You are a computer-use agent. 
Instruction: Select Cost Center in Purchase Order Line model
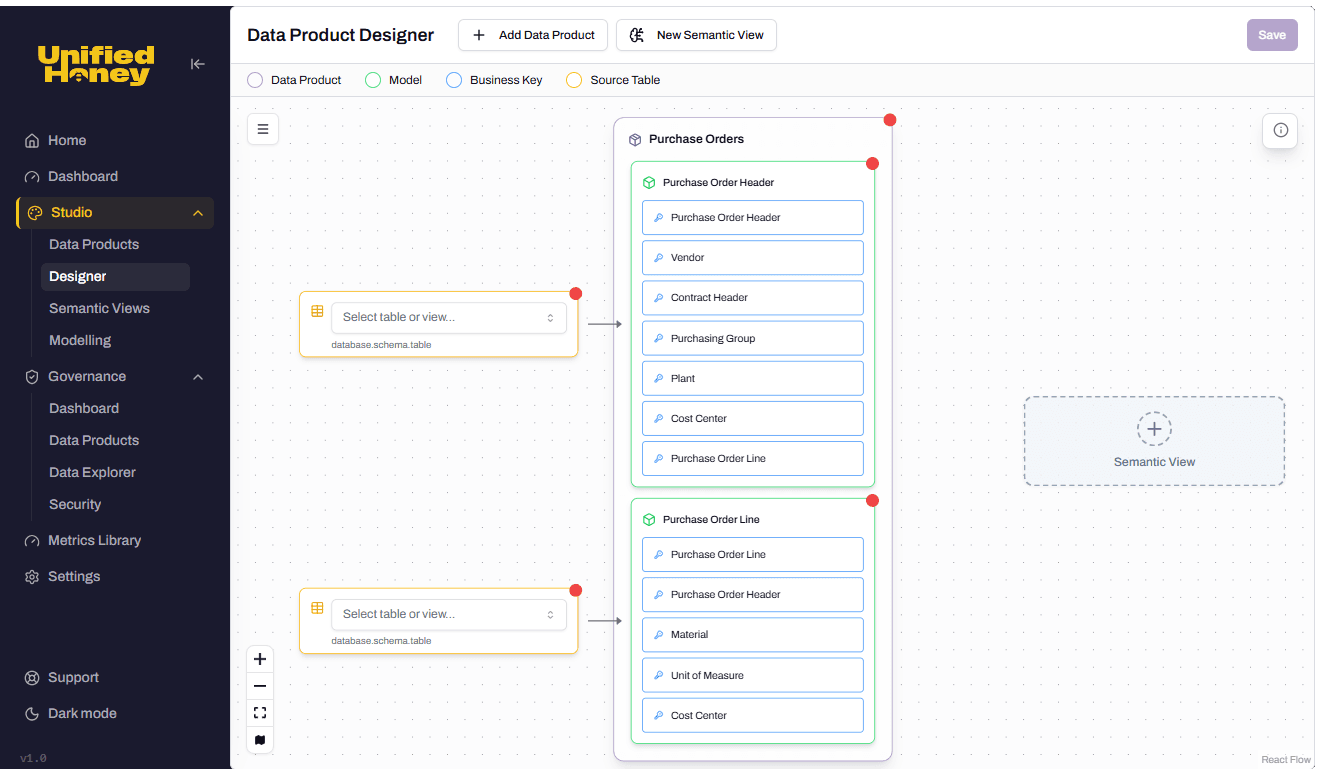pyautogui.click(x=753, y=716)
